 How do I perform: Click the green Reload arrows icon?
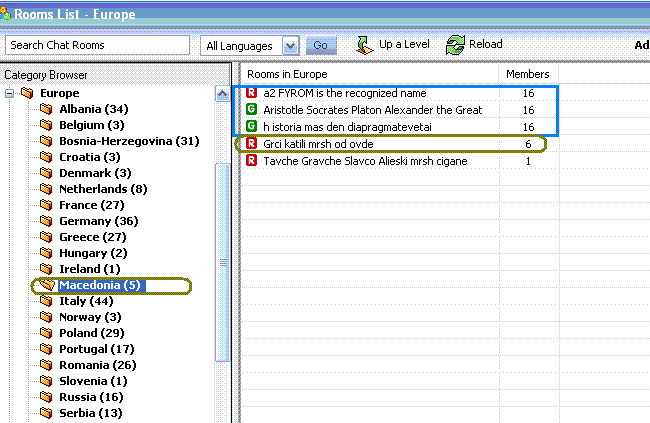[455, 45]
